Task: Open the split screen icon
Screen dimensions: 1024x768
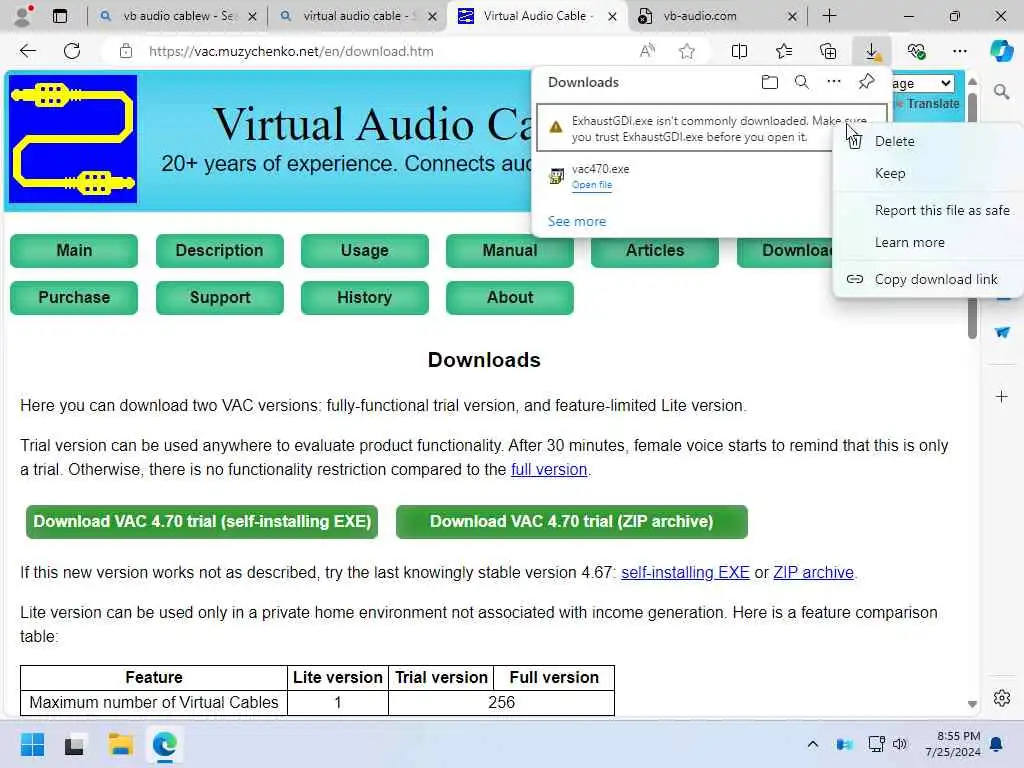Action: [739, 51]
